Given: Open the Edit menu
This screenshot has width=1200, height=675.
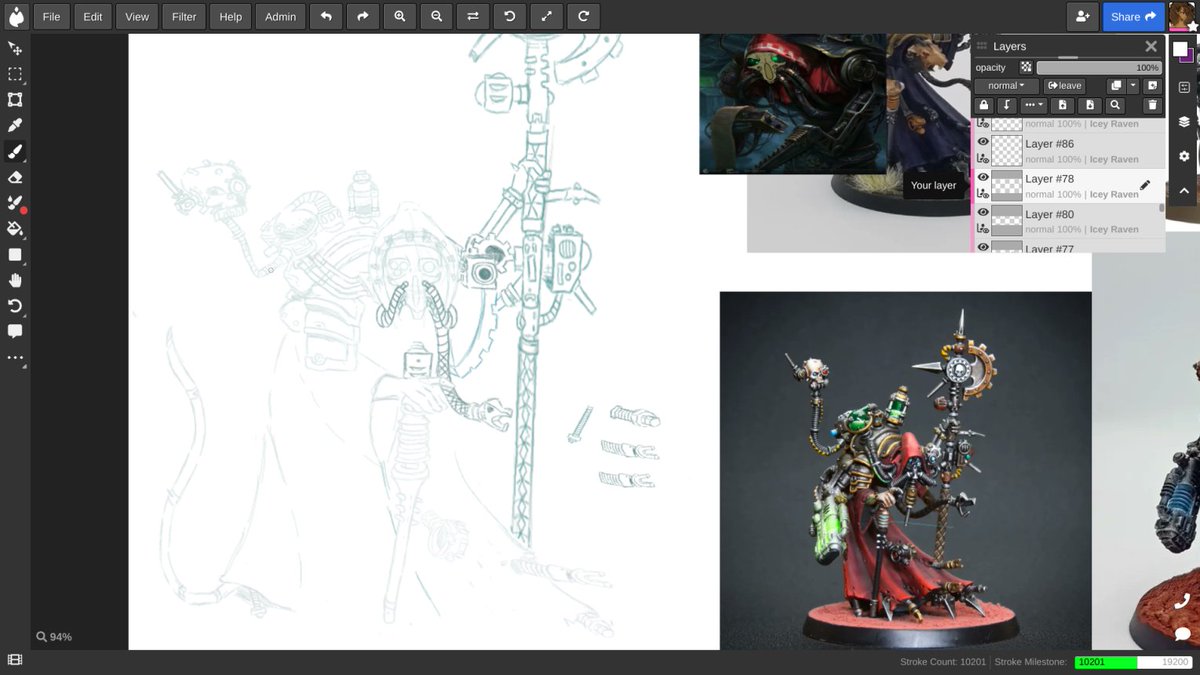Looking at the screenshot, I should (x=92, y=16).
